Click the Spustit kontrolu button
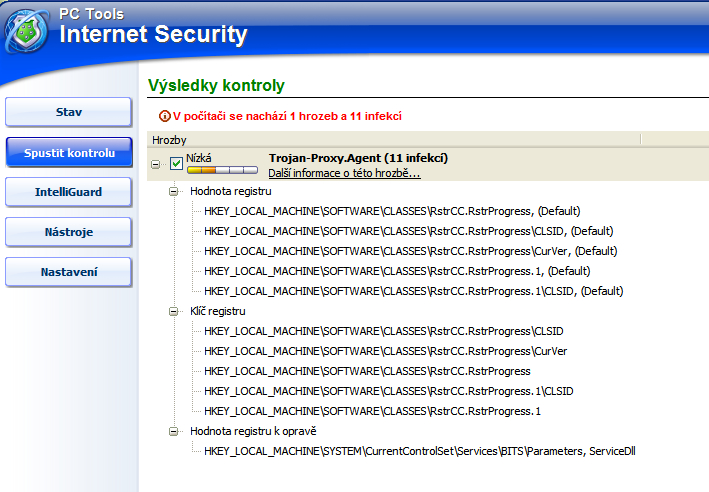 coord(69,153)
